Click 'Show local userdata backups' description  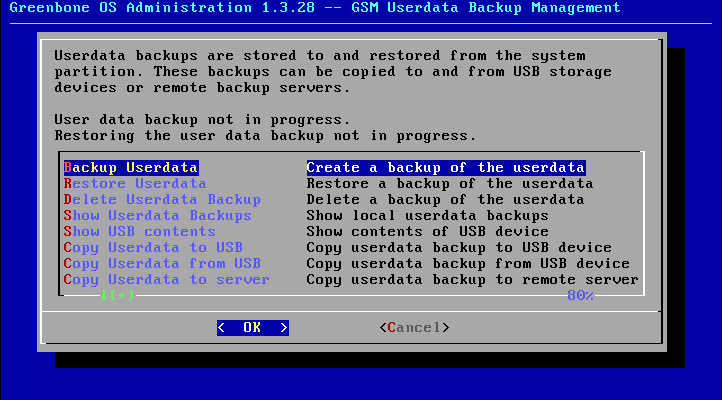pos(427,216)
